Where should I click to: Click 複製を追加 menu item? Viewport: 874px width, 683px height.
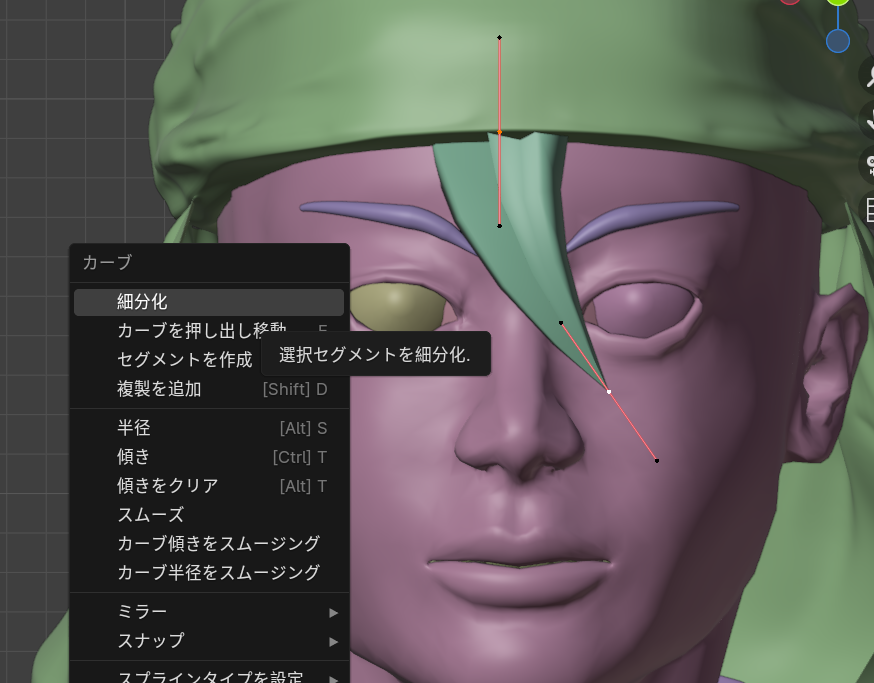click(x=209, y=389)
